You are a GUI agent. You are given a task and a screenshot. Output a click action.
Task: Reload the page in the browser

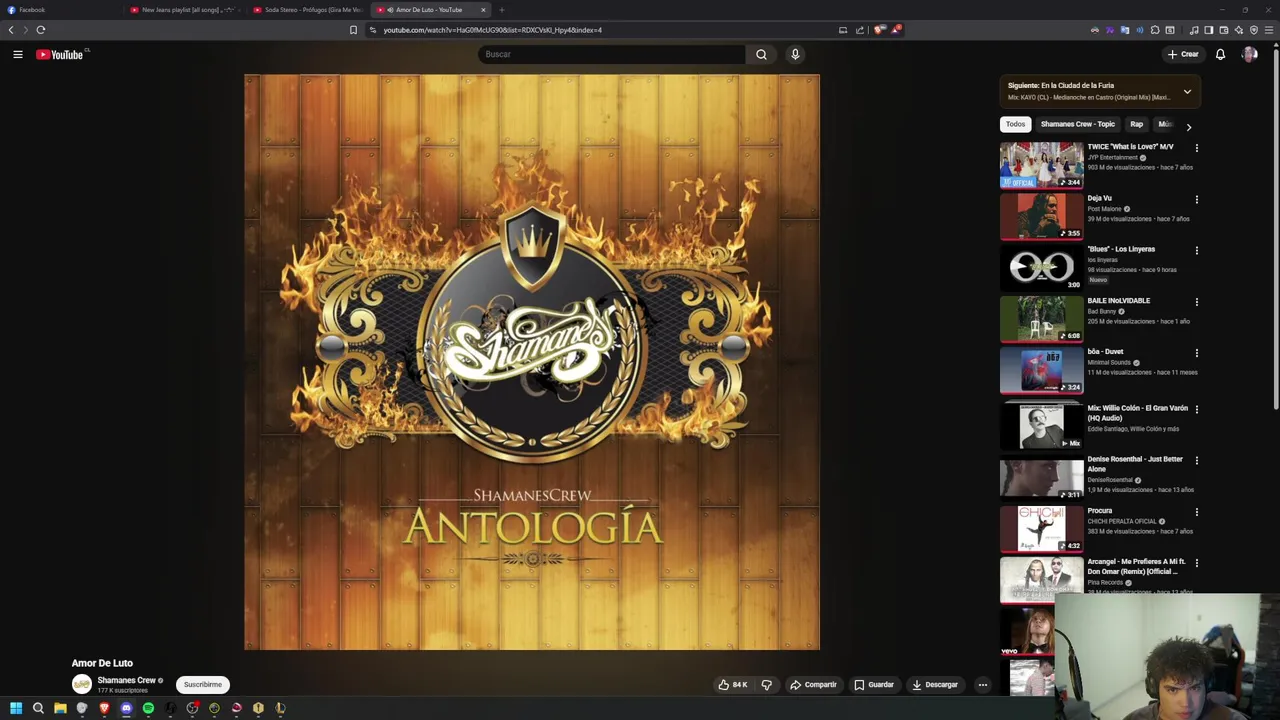(41, 30)
